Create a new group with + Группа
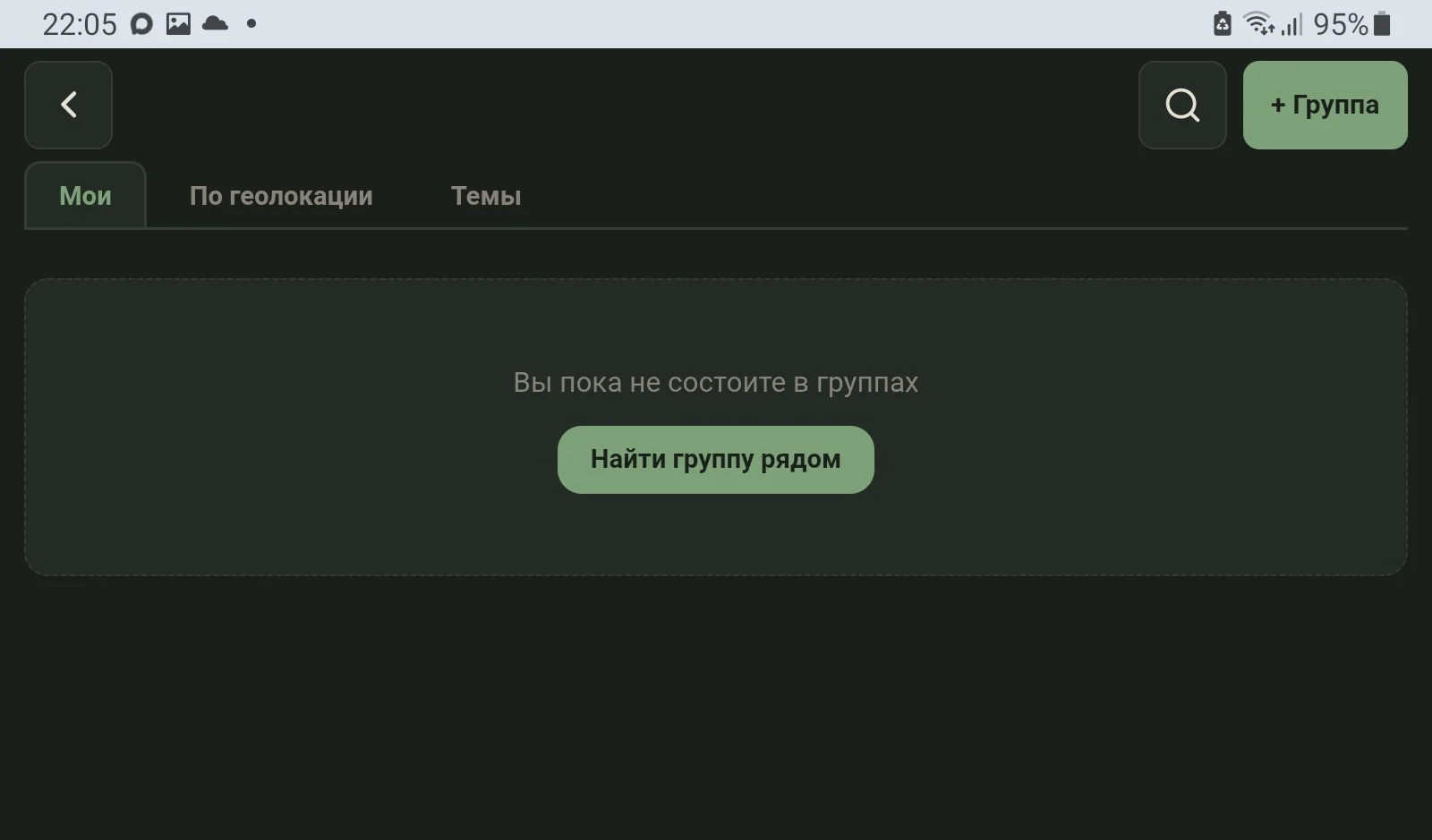Image resolution: width=1432 pixels, height=840 pixels. [x=1325, y=105]
